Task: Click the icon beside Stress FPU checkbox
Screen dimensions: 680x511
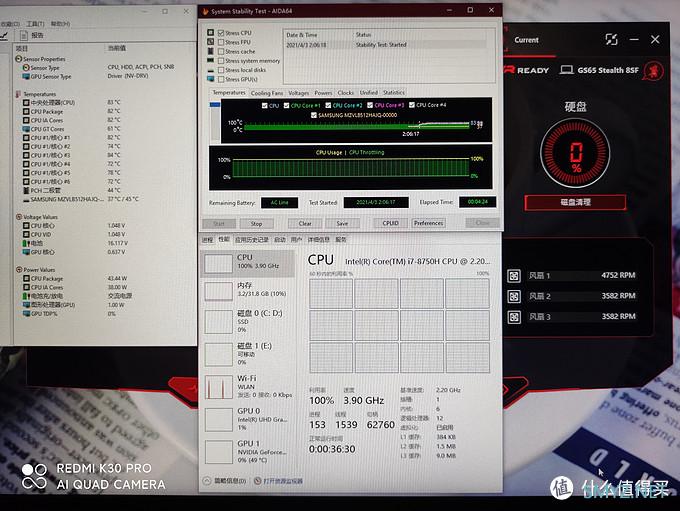Action: (x=210, y=42)
